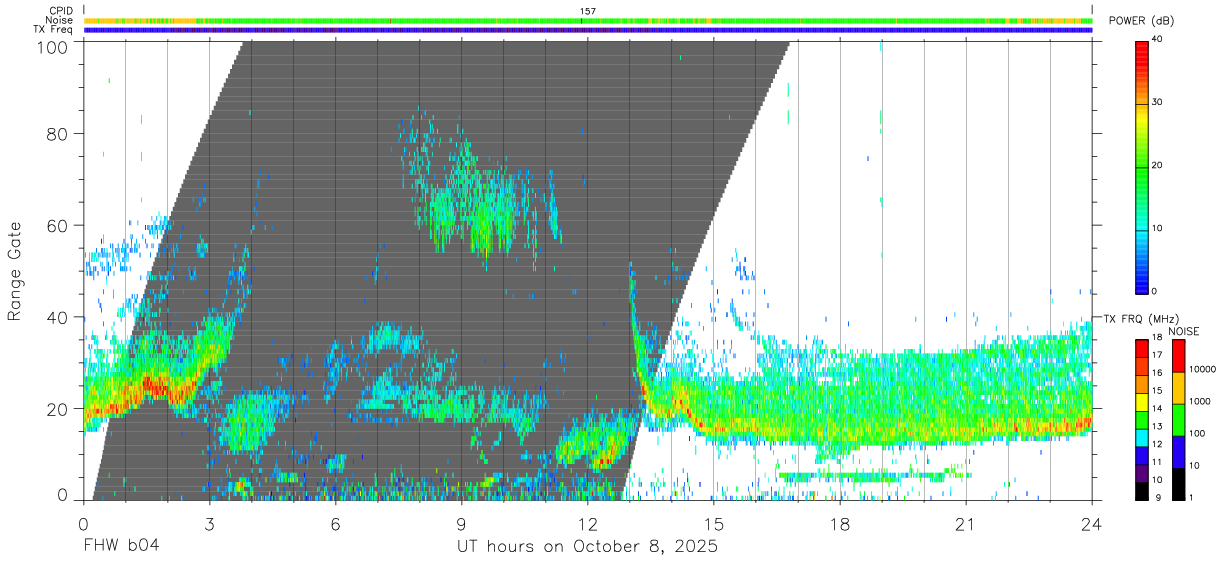This screenshot has height=567, width=1228.
Task: Click the 'UT hours on October 8, 2025' title
Action: click(587, 547)
